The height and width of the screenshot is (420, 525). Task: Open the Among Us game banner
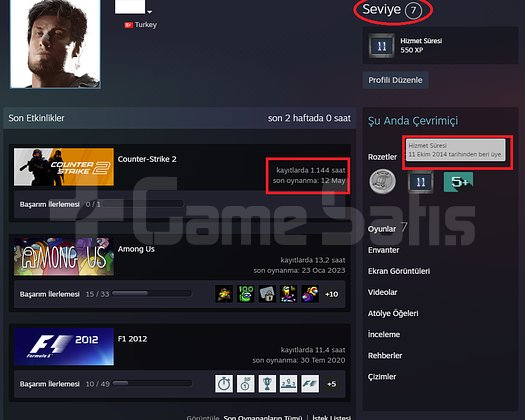click(64, 257)
